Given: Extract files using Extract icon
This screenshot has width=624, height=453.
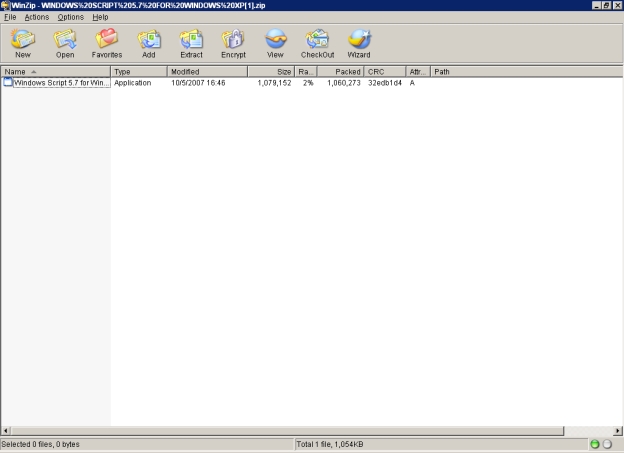Looking at the screenshot, I should 191,43.
